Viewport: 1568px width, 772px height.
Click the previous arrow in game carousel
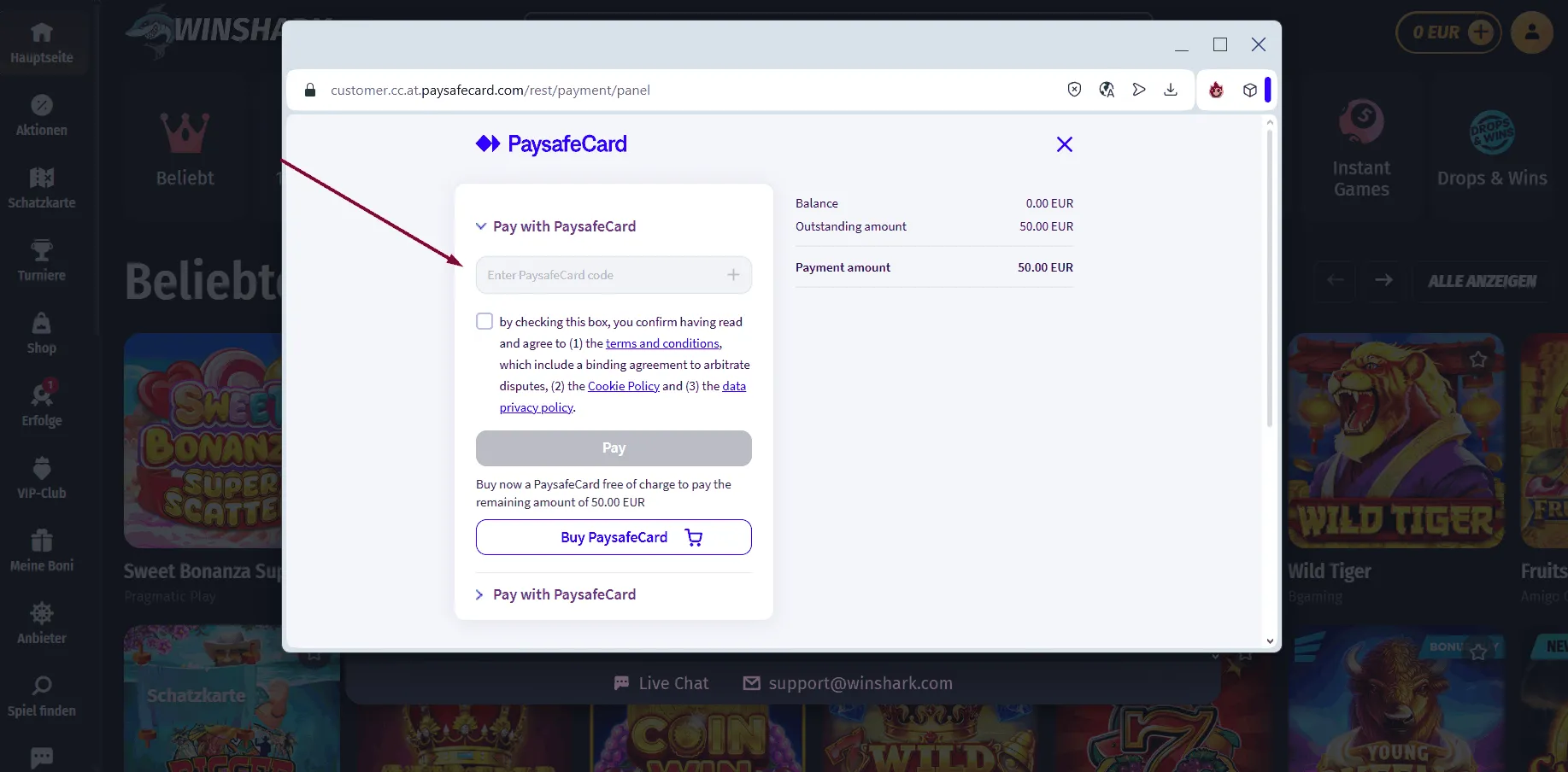tap(1336, 280)
